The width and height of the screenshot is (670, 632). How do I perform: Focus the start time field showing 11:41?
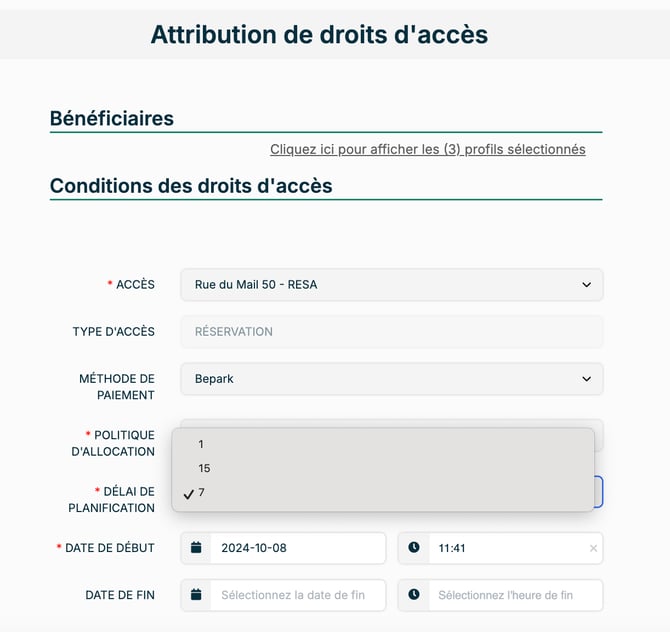pyautogui.click(x=505, y=548)
